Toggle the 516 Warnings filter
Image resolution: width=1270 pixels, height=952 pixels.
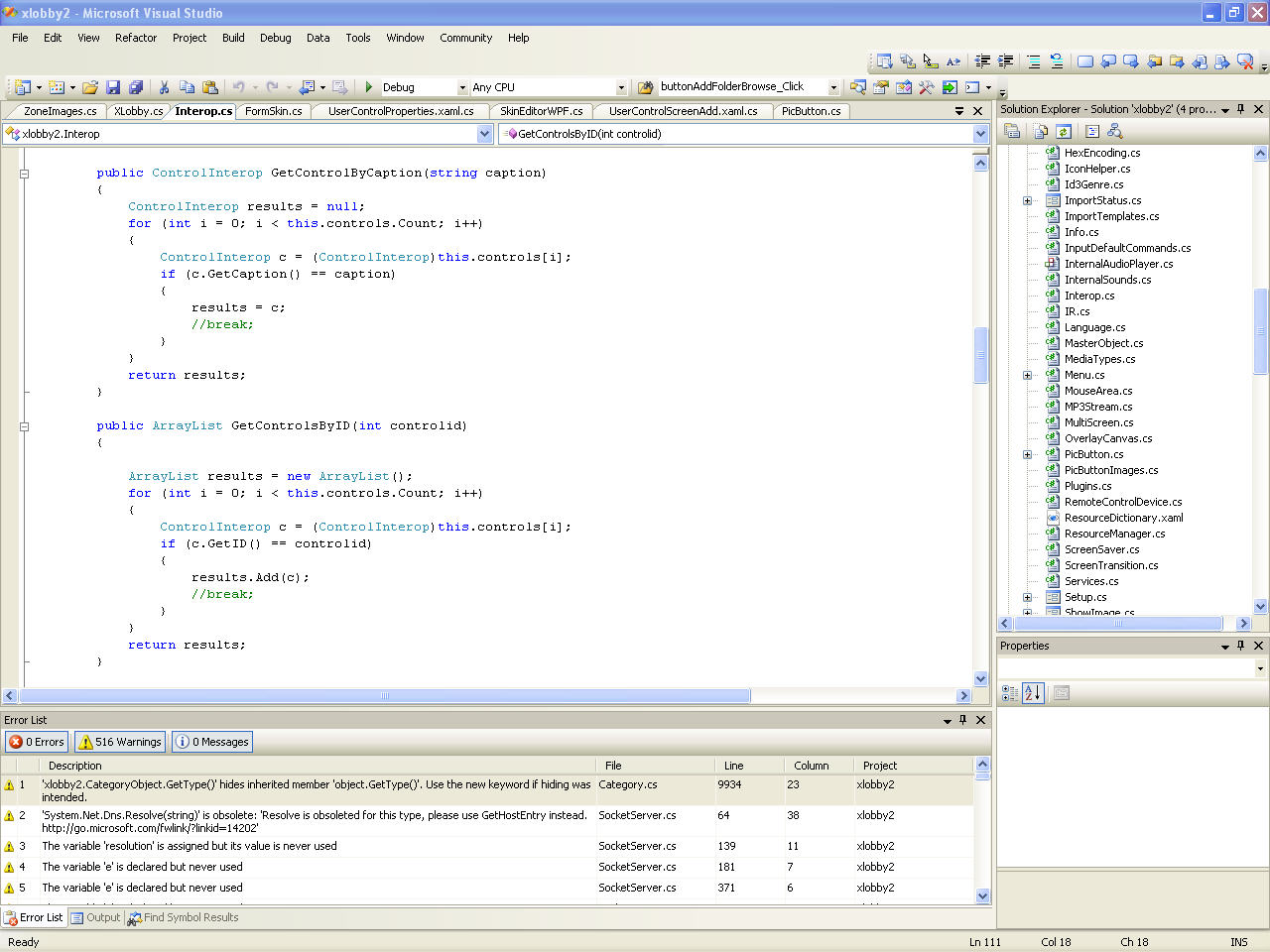coord(120,742)
